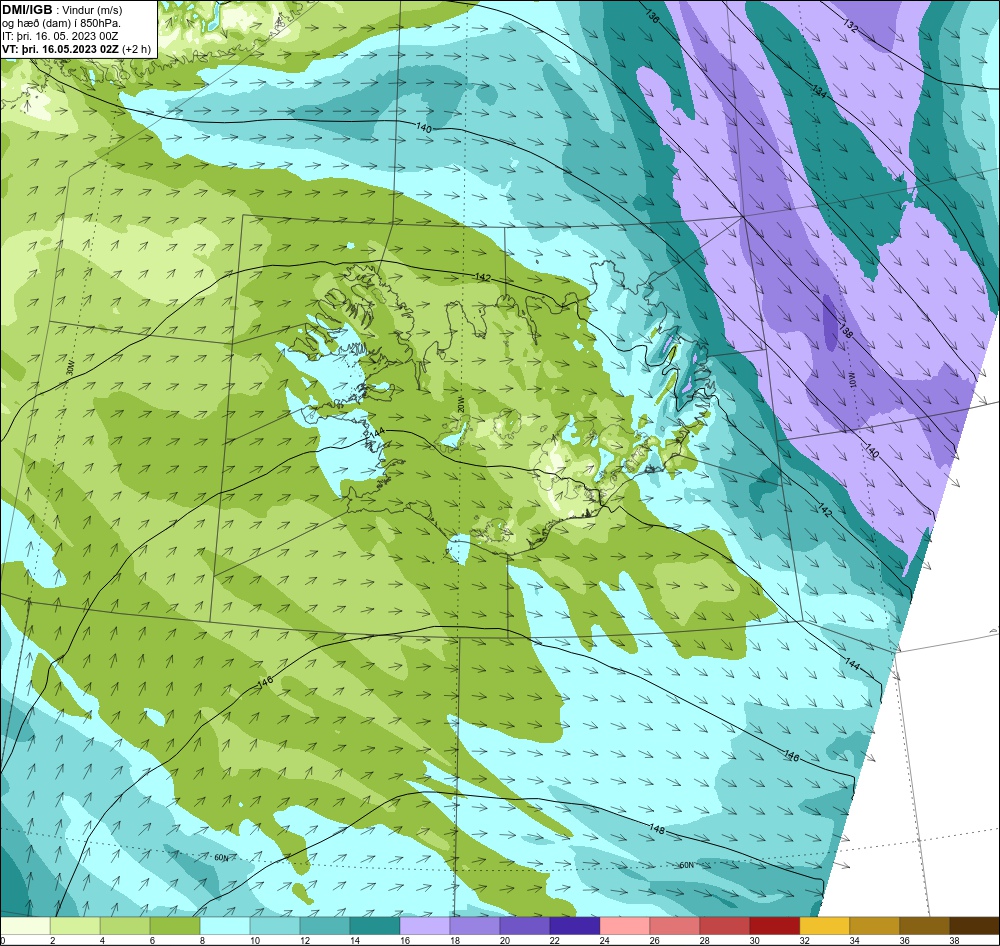Click the legend tick label "32"
This screenshot has width=1000, height=946.
(805, 940)
